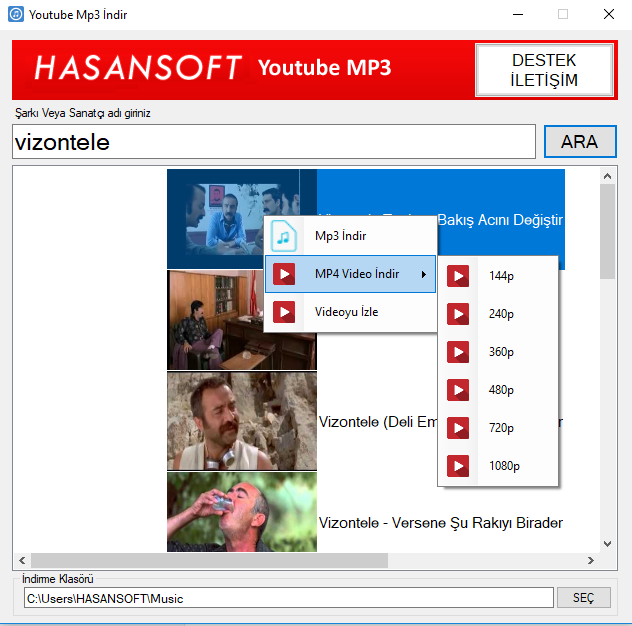
Task: Minimize the Youtube Mp3 İndir window
Action: coord(518,15)
